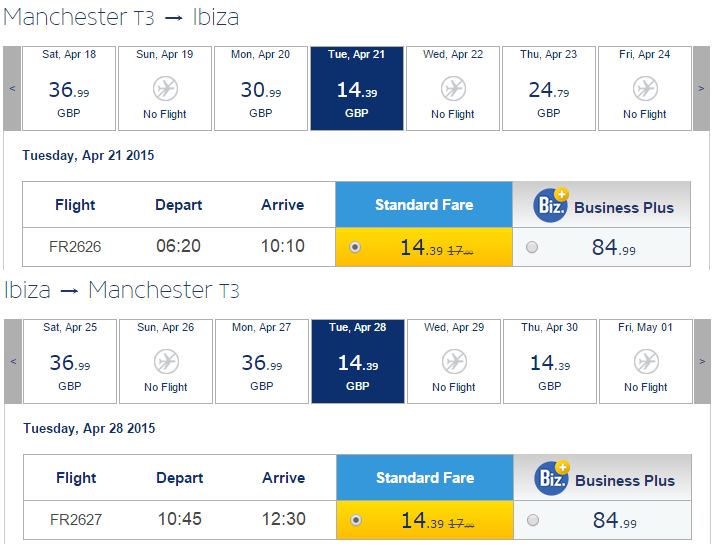Pick the Mon, Apr 20 fare of 30.99 GBP

260,88
